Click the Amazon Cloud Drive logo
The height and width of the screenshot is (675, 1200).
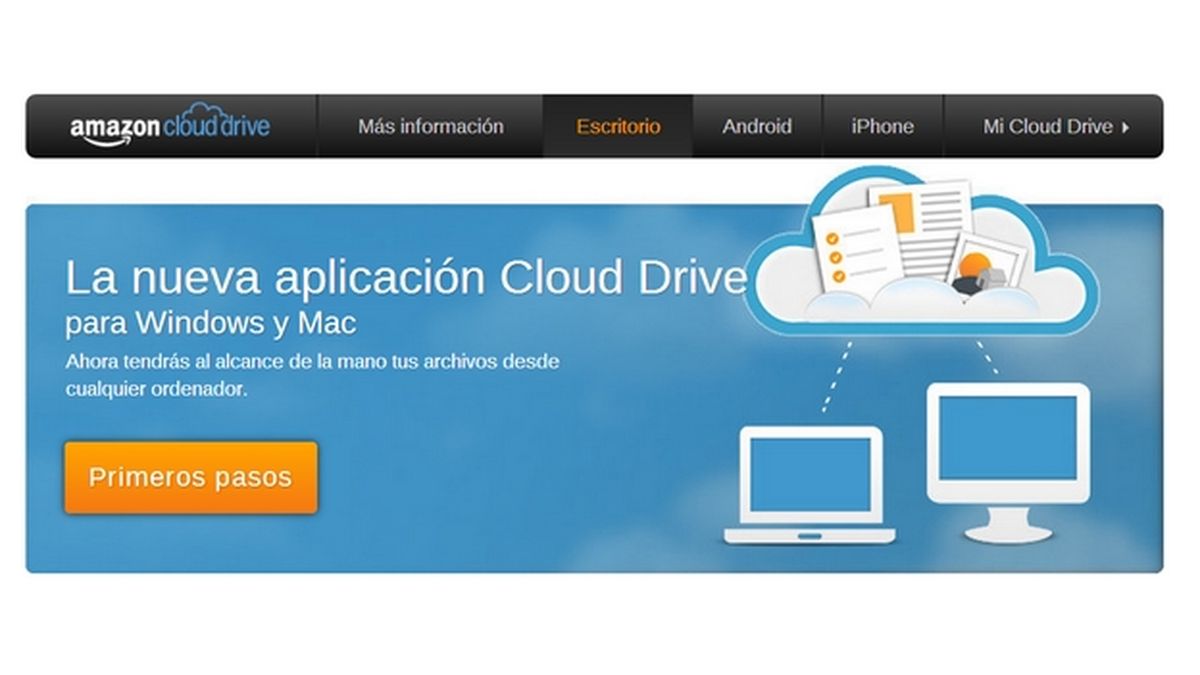tap(170, 125)
